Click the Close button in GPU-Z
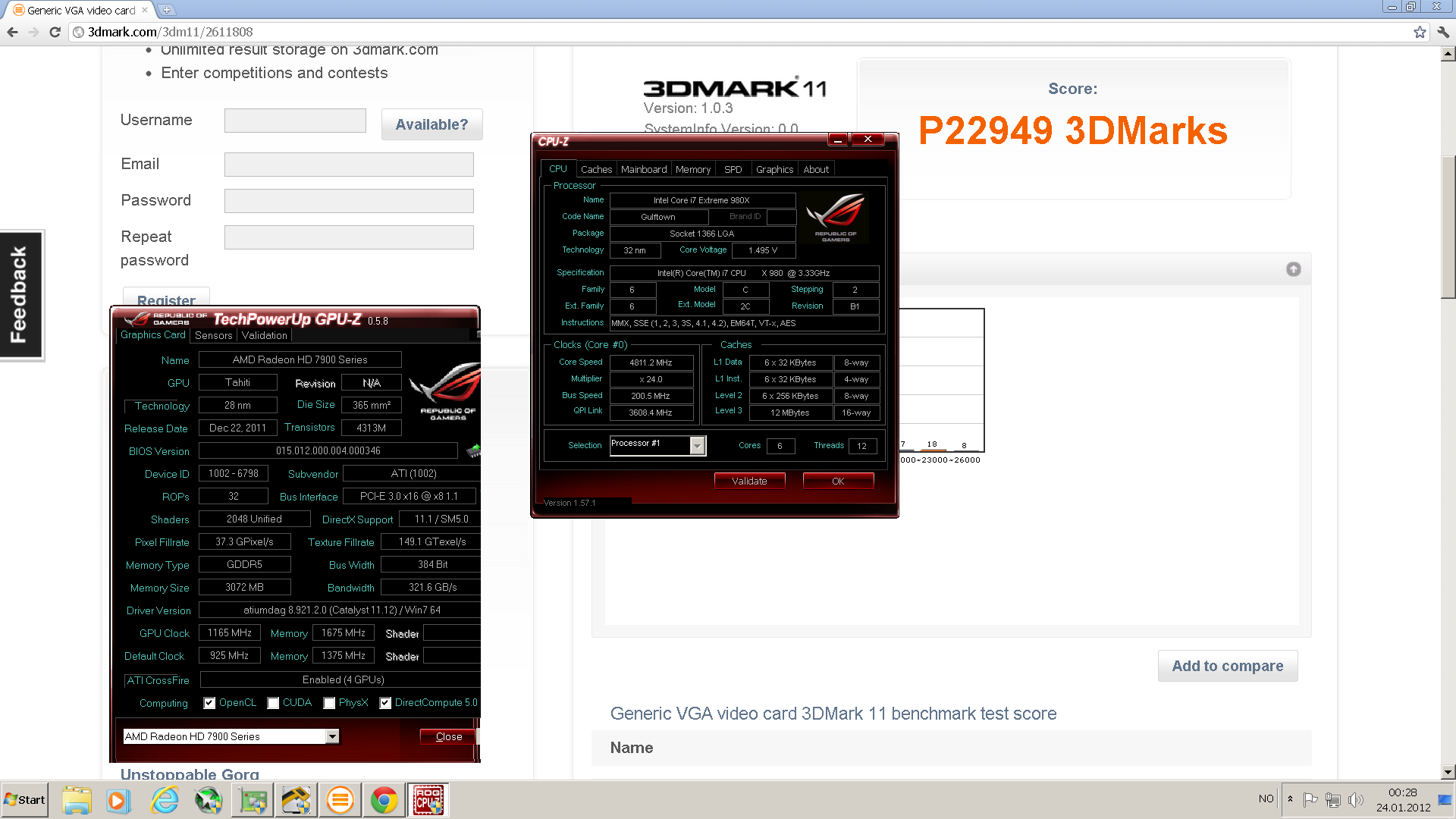Image resolution: width=1456 pixels, height=819 pixels. coord(448,736)
